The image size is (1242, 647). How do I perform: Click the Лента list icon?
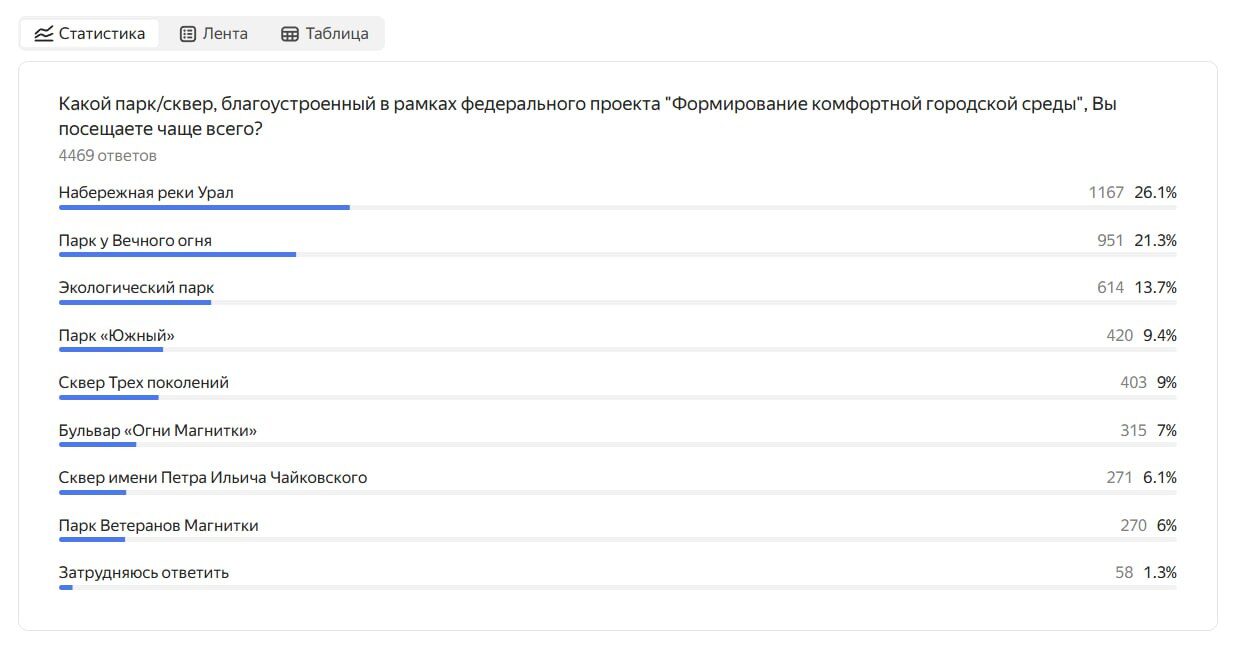188,33
